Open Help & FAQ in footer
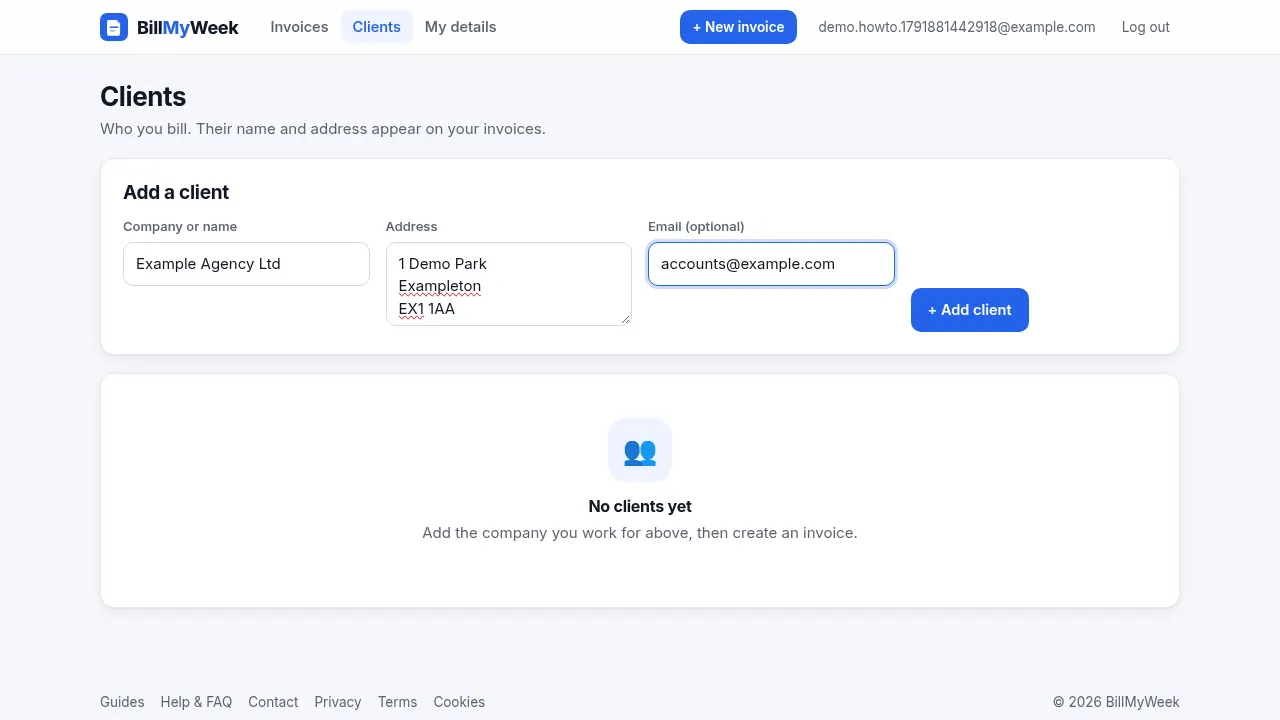The image size is (1280, 720). tap(196, 702)
